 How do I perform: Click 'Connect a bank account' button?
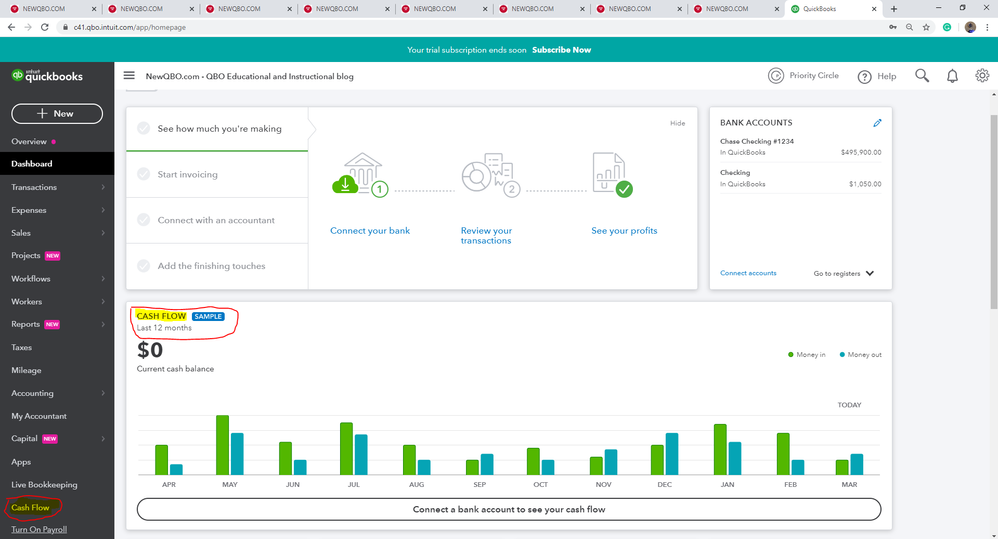coord(509,509)
